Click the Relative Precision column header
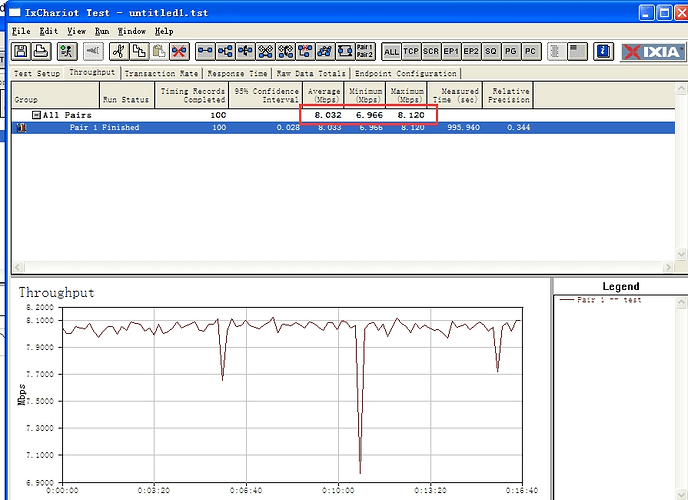Viewport: 688px width, 500px height. point(508,95)
